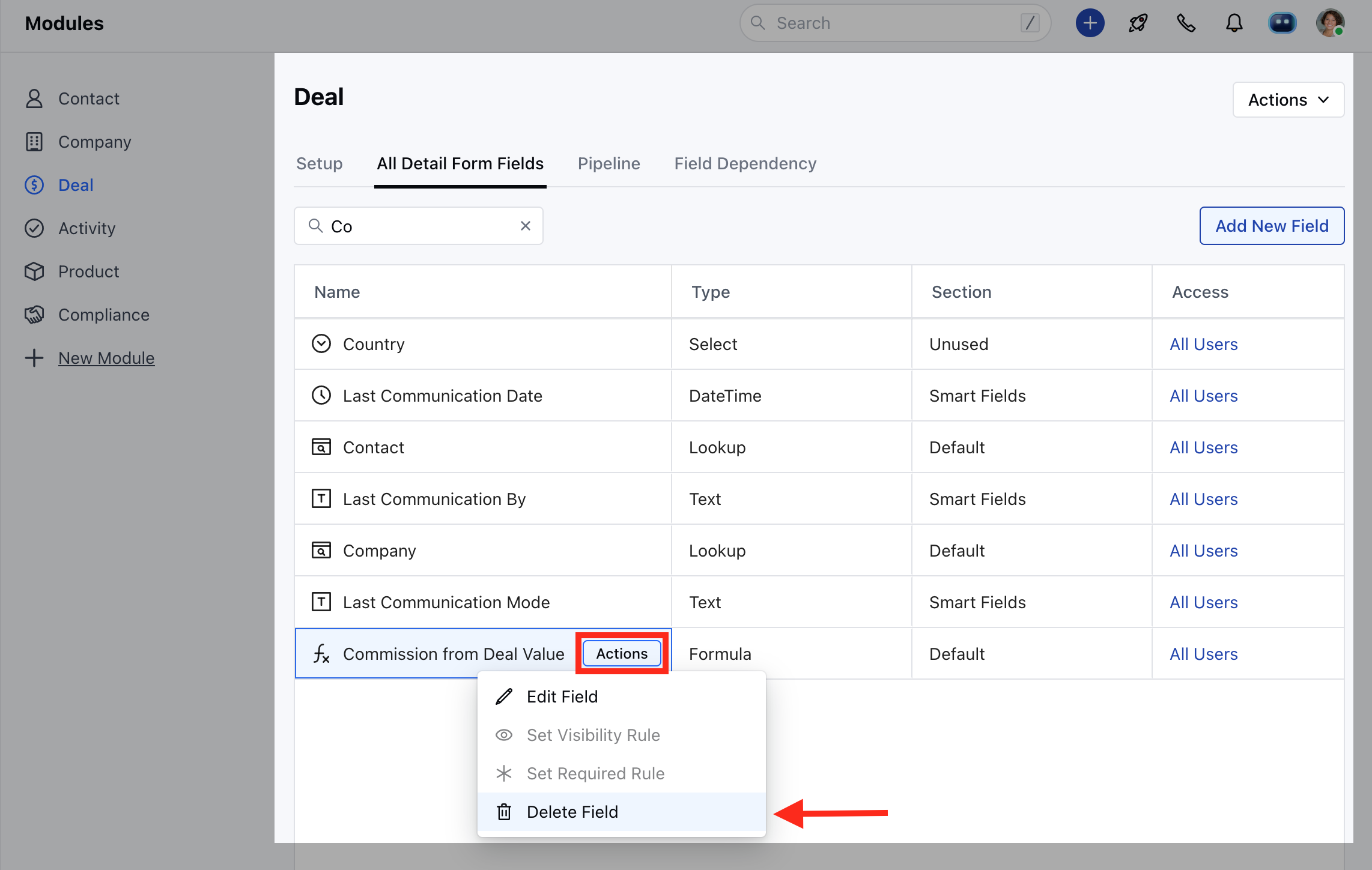Click the phone dialer icon
Screen dimensions: 1372x870
click(1186, 23)
